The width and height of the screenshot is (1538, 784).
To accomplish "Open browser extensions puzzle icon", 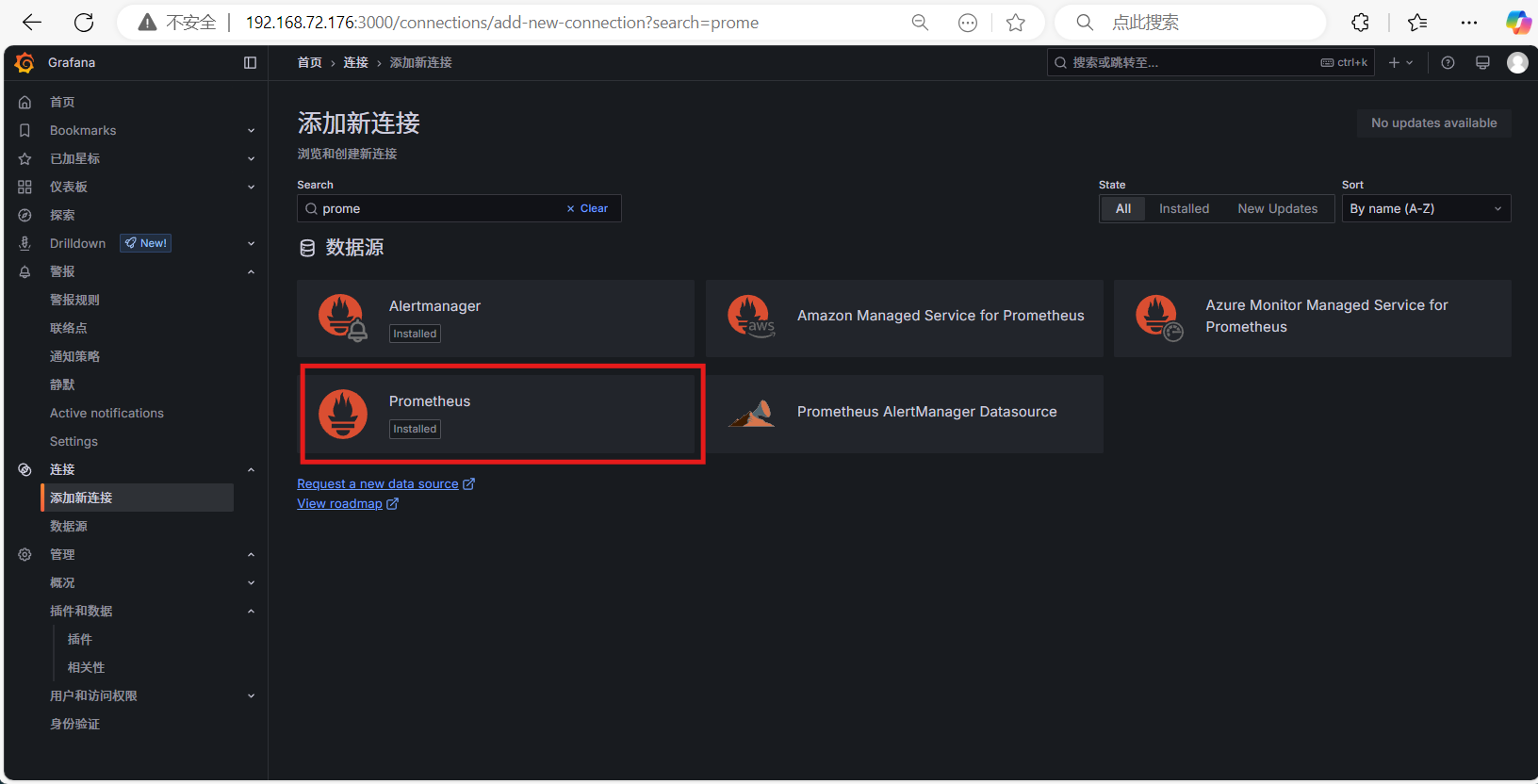I will tap(1360, 22).
